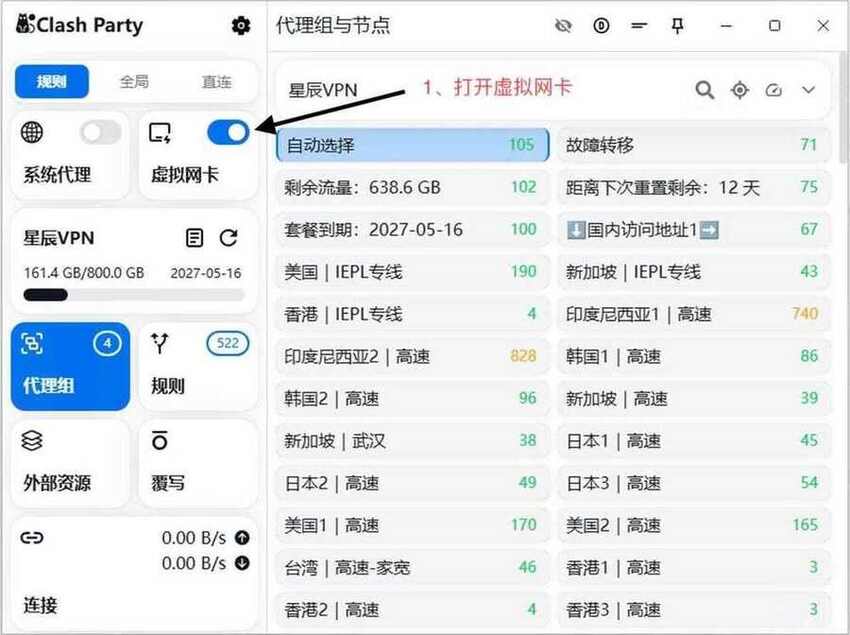Select node 香港 | IEPL专线

click(413, 314)
